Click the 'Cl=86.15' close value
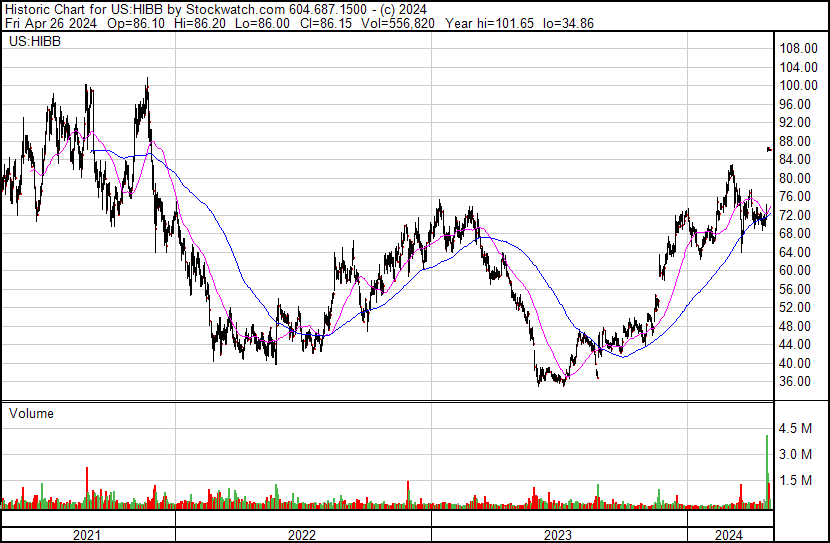Viewport: 830px width, 543px height. [325, 23]
